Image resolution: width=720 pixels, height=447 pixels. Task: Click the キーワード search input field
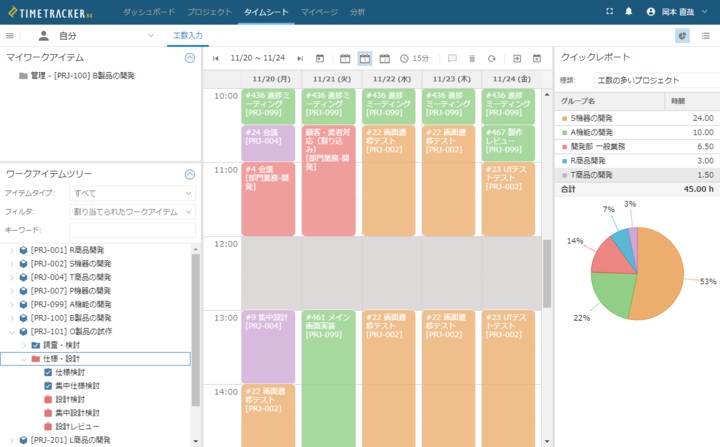[x=132, y=230]
